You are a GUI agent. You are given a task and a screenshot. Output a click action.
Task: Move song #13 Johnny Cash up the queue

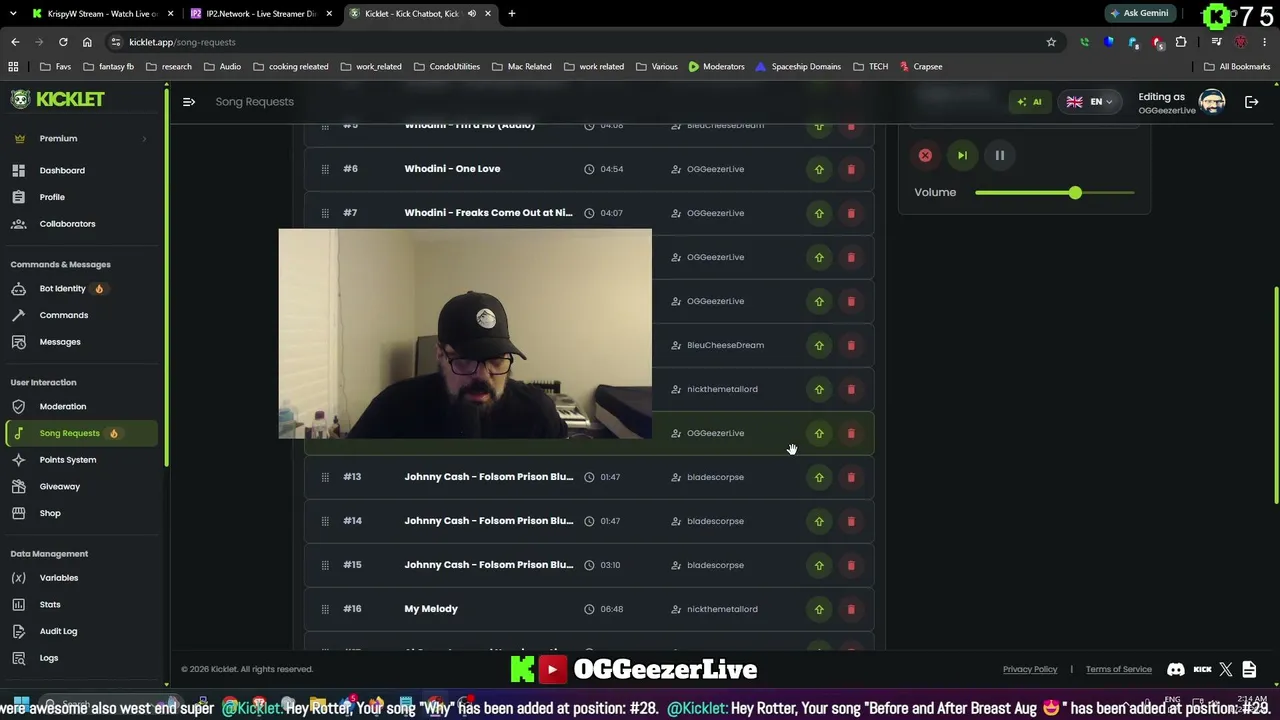(819, 477)
